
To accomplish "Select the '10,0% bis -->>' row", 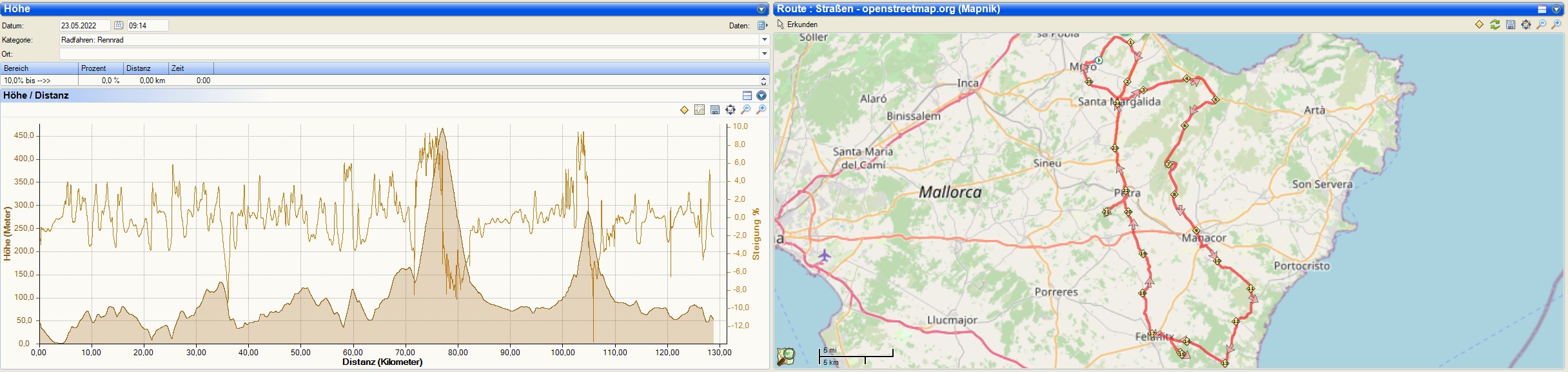I will [x=39, y=81].
